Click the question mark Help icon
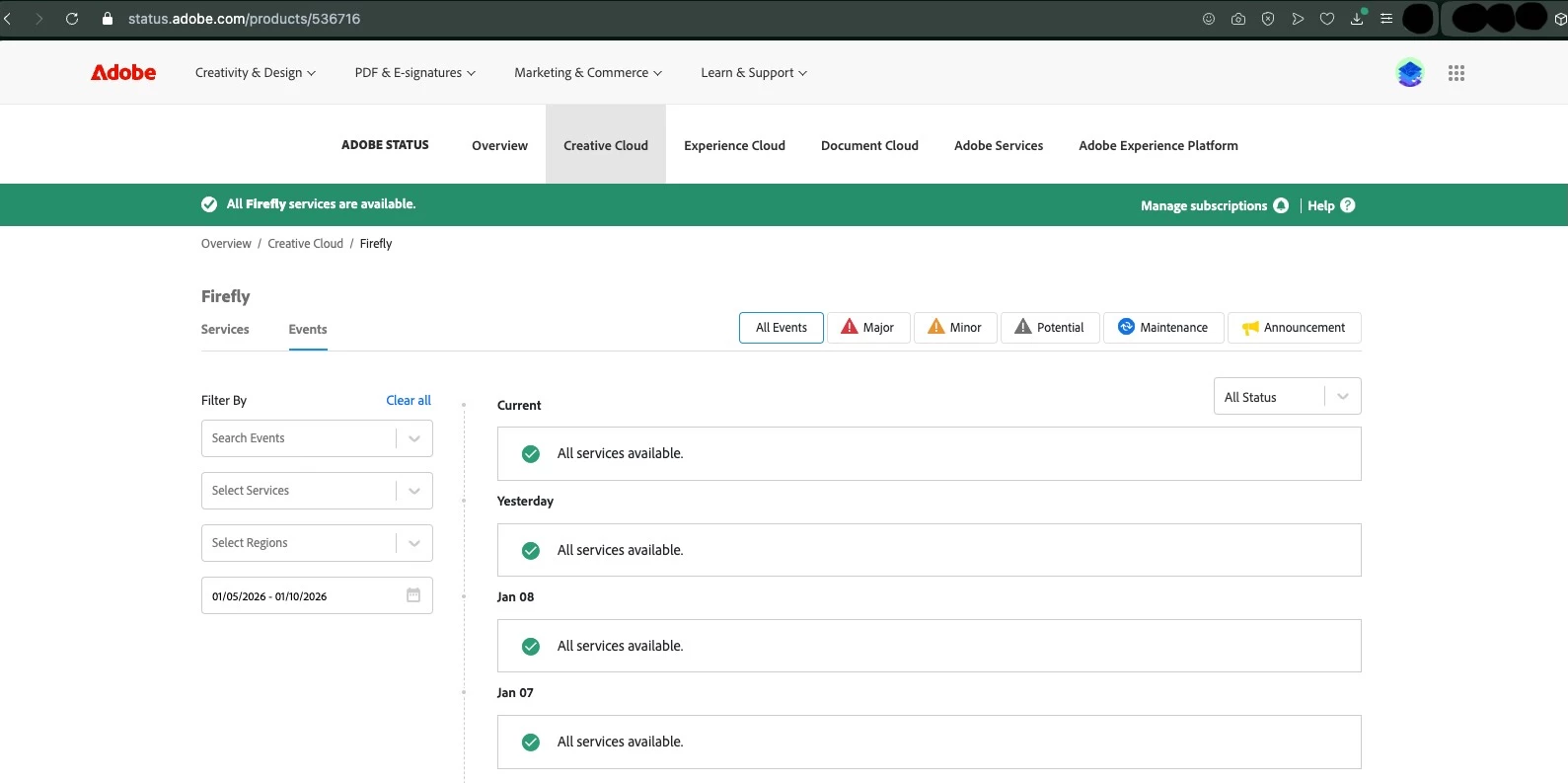 tap(1348, 205)
